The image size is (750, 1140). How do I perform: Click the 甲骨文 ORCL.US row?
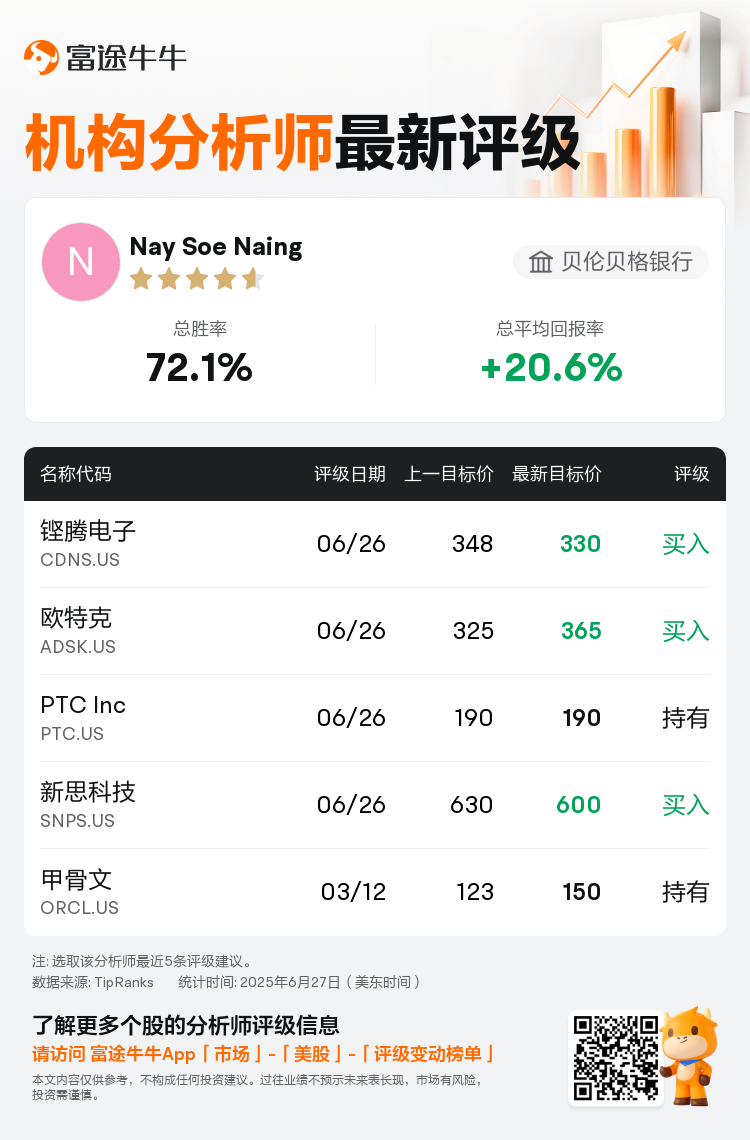tap(375, 891)
